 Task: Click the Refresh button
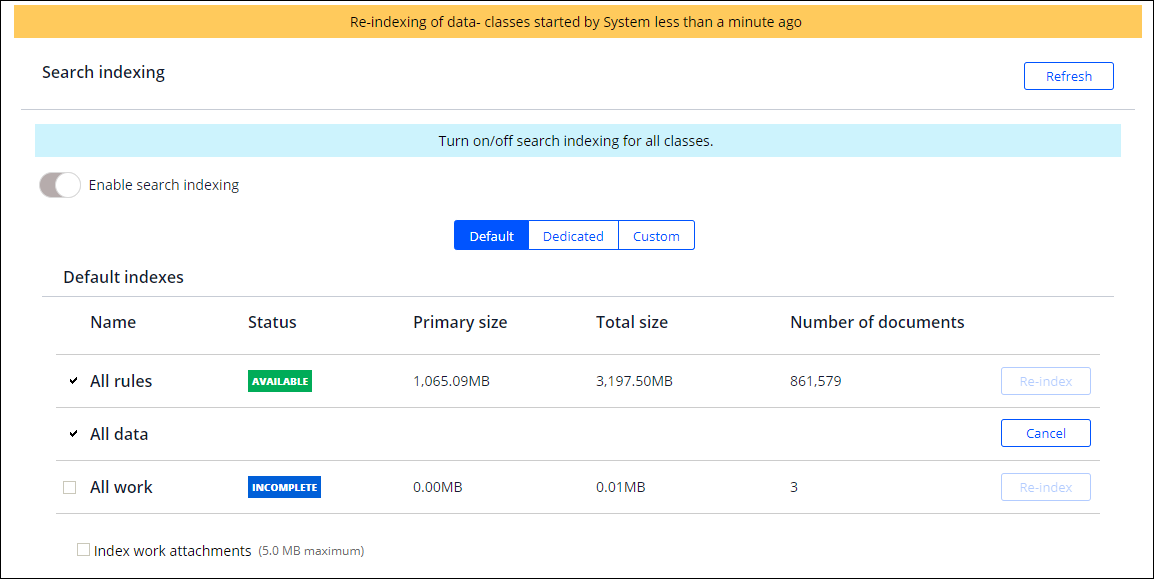pyautogui.click(x=1068, y=76)
